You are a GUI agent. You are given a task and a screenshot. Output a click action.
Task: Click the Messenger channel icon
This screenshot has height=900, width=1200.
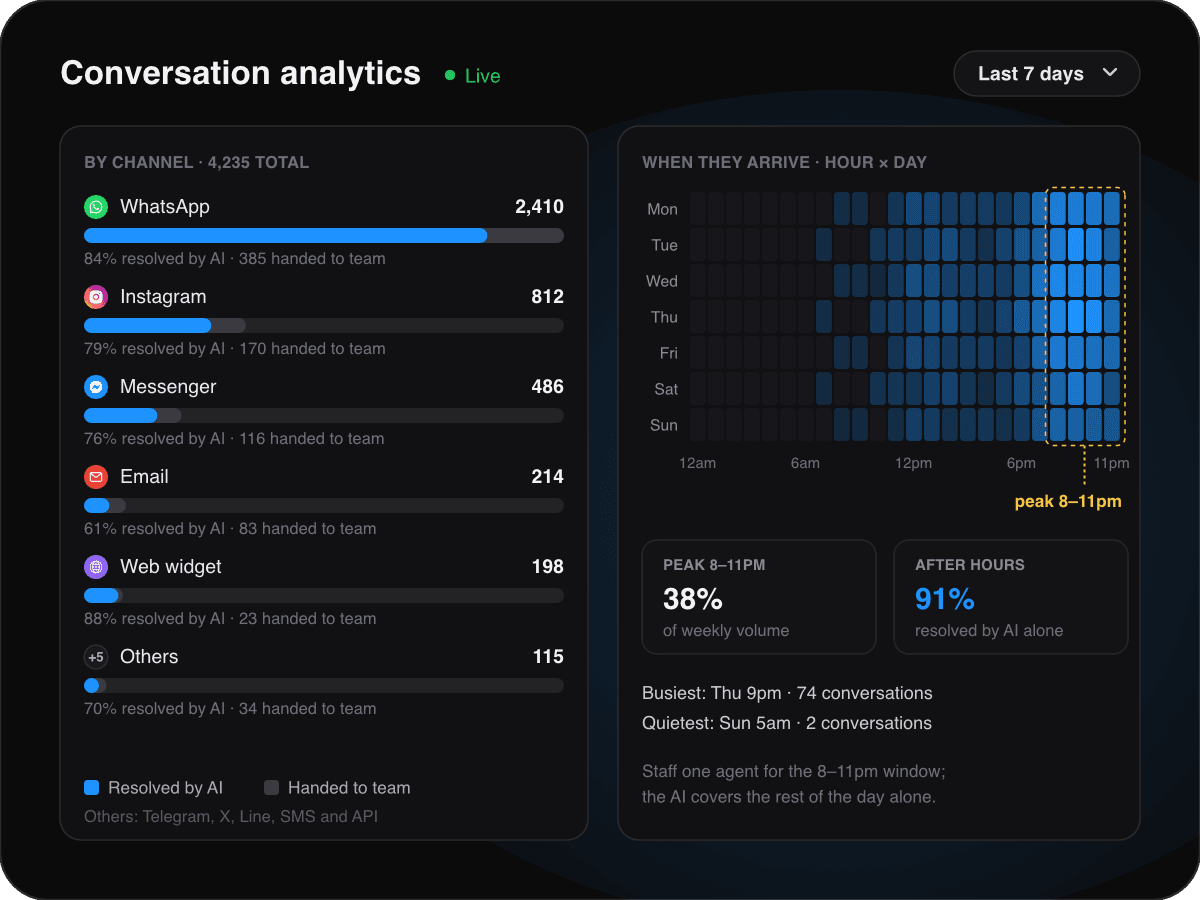coord(96,387)
